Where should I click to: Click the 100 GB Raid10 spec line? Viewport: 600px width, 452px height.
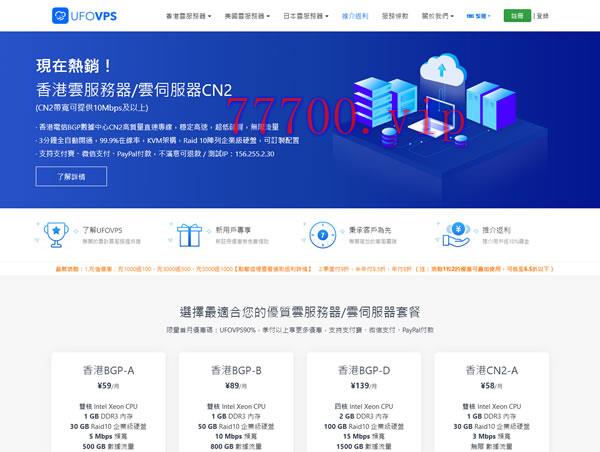click(x=364, y=426)
